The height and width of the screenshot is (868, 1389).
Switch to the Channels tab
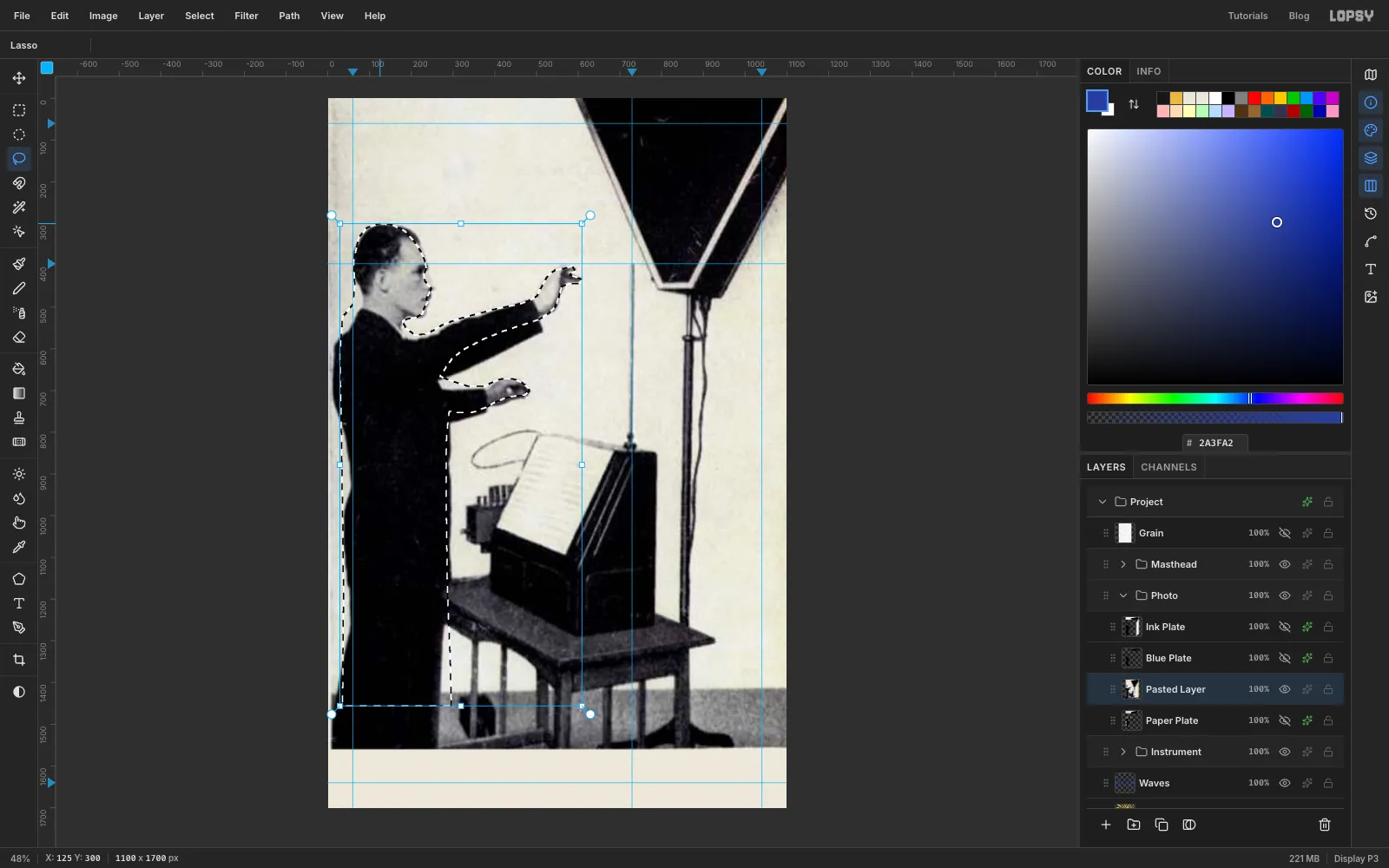point(1168,467)
